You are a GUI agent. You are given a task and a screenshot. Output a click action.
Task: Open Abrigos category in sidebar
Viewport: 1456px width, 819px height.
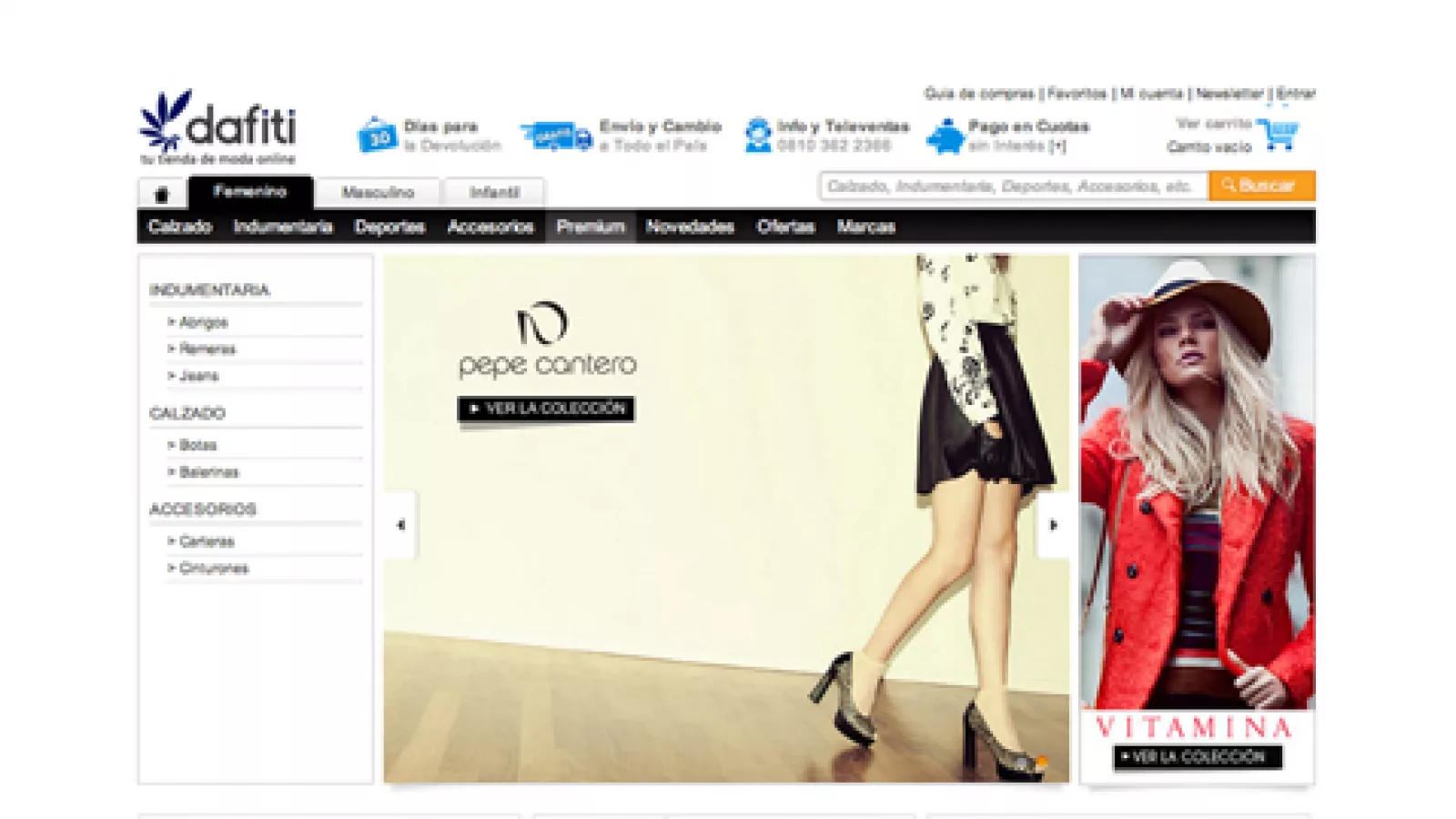point(203,322)
